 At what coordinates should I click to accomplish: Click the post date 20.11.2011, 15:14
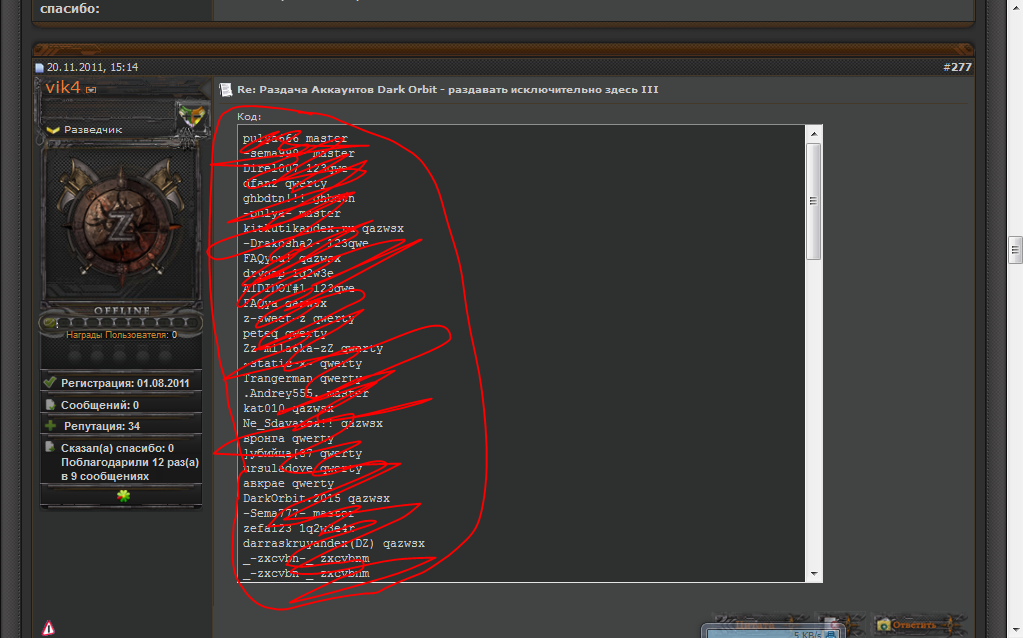92,67
